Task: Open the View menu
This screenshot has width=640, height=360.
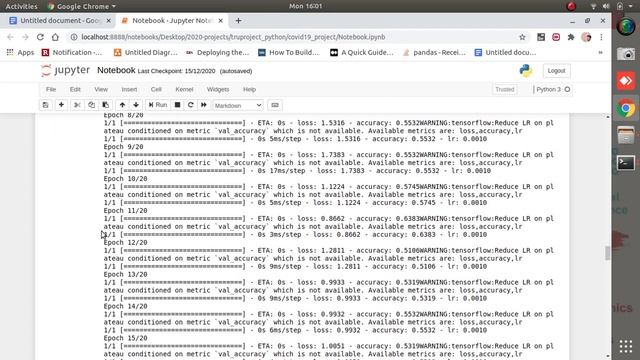Action: 101,89
